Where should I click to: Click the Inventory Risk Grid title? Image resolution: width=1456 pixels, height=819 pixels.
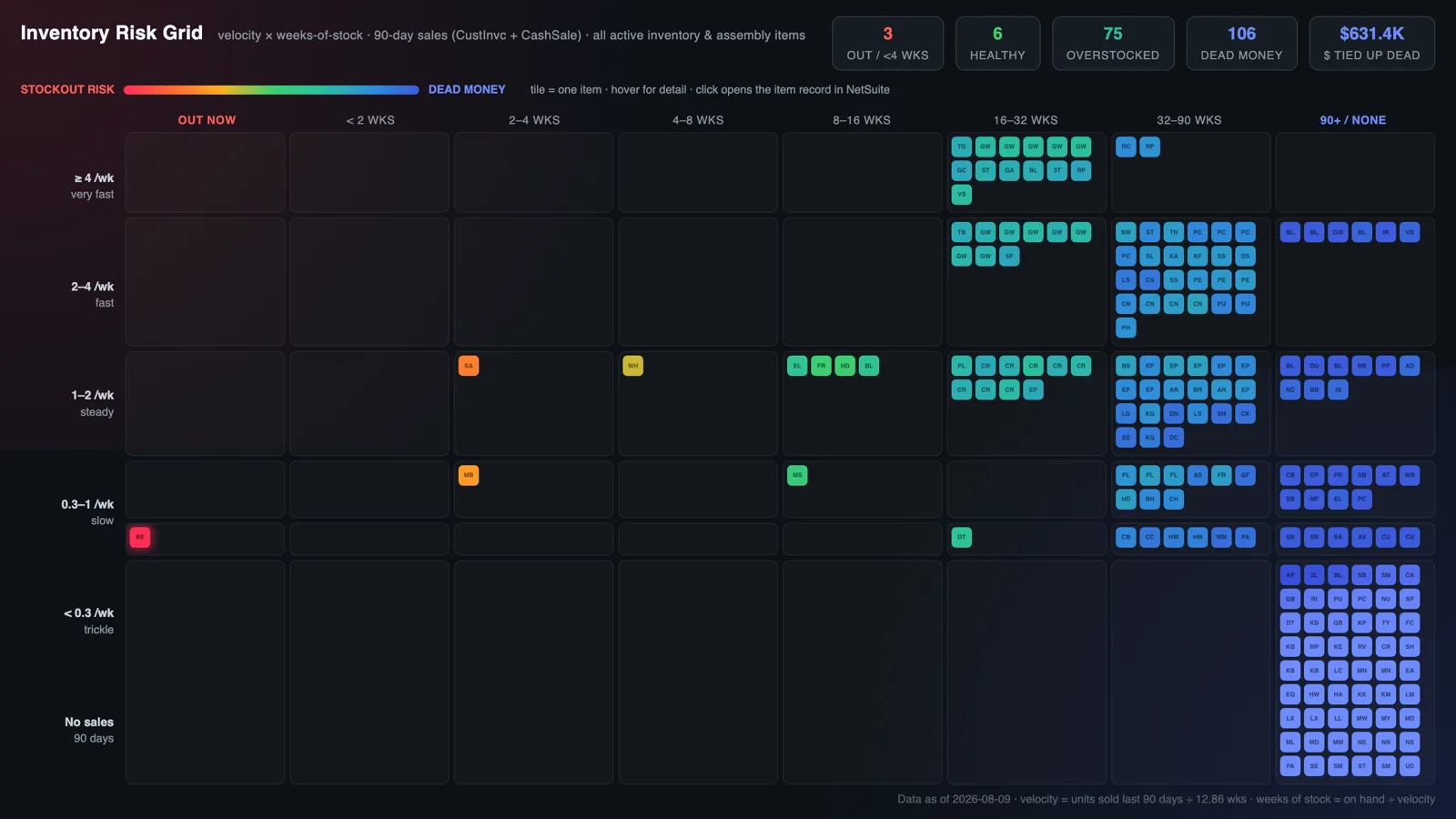[x=112, y=33]
